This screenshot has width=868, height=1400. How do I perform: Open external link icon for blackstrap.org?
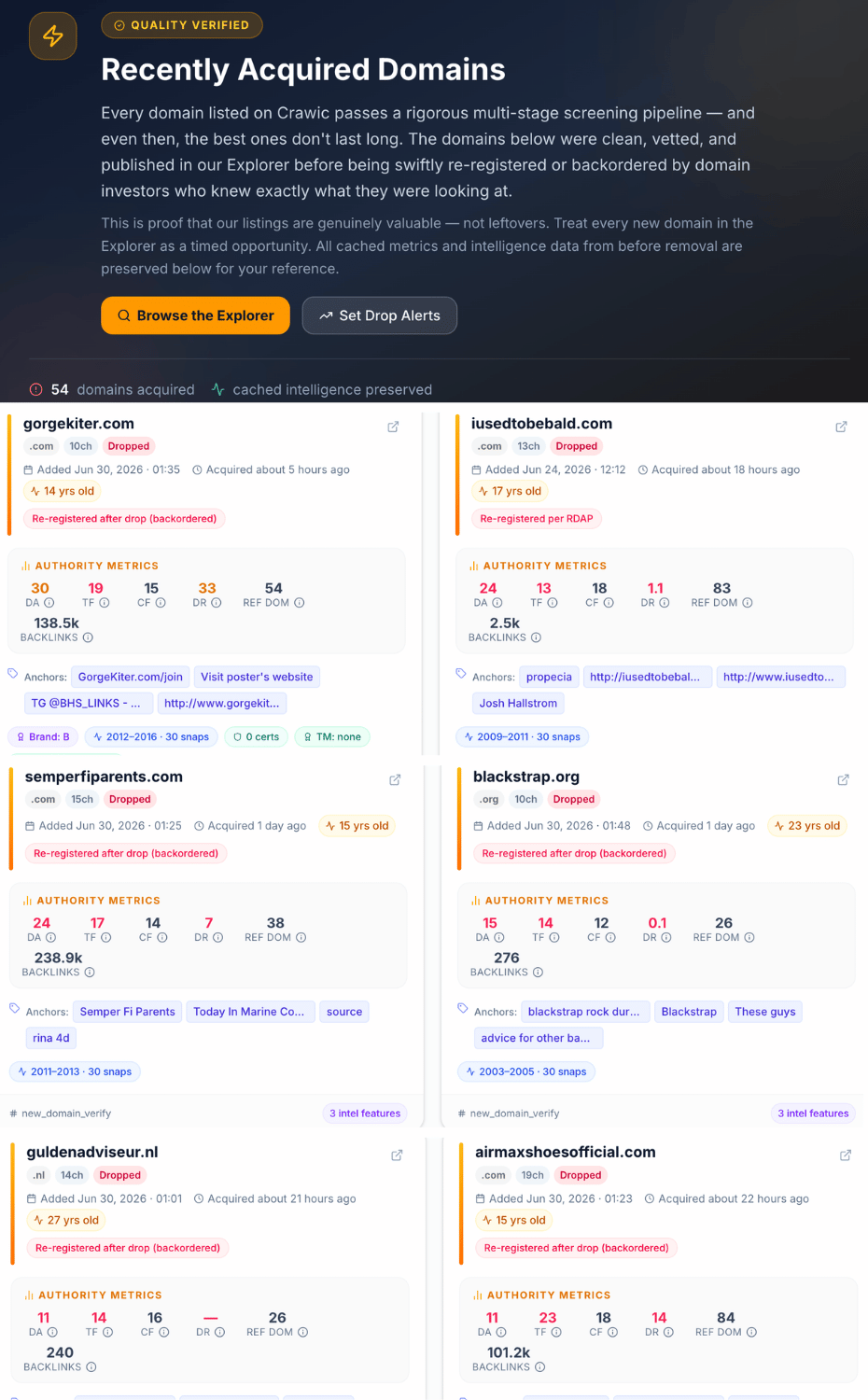[843, 779]
